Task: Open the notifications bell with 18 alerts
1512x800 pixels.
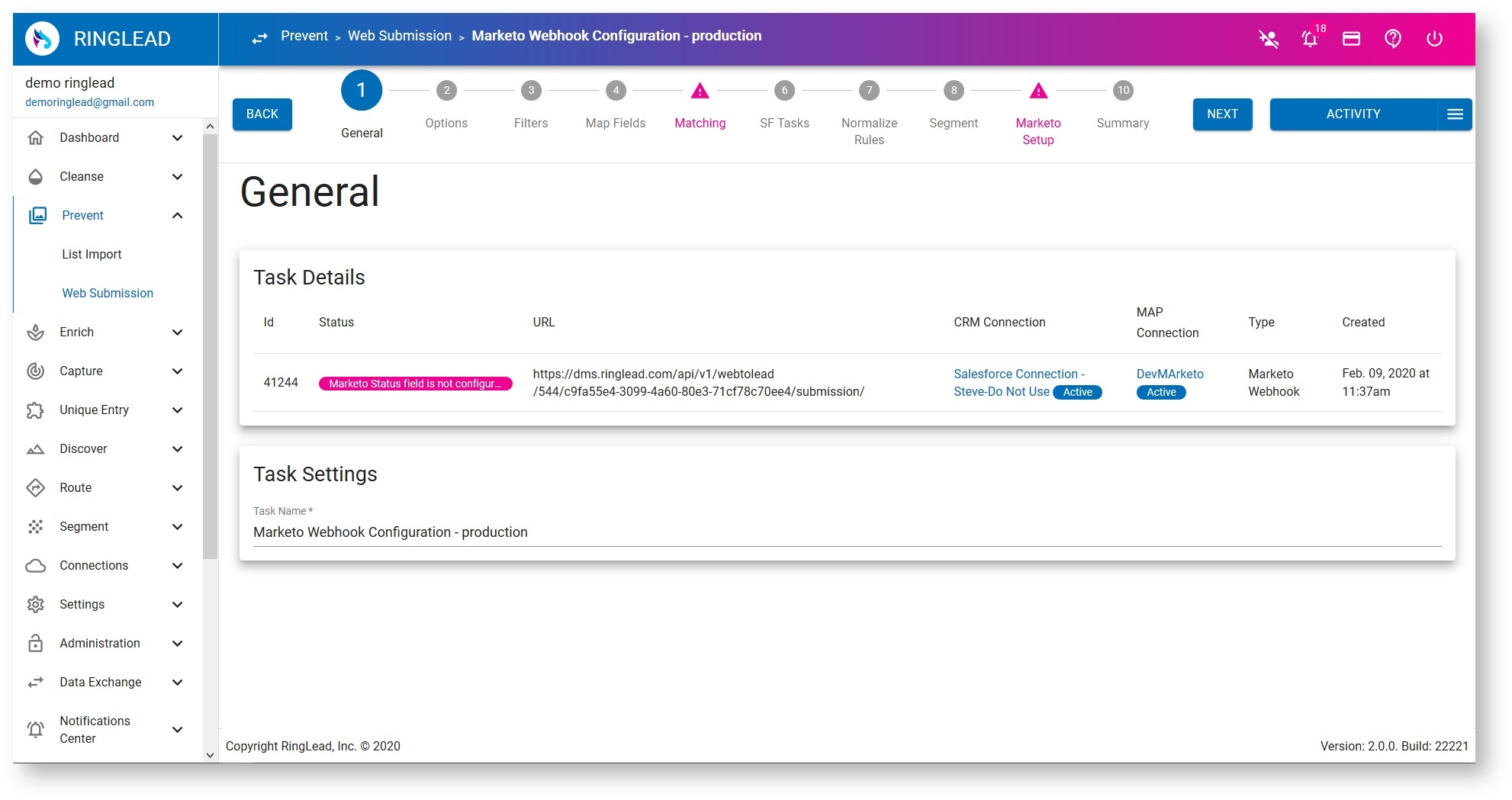Action: 1311,39
